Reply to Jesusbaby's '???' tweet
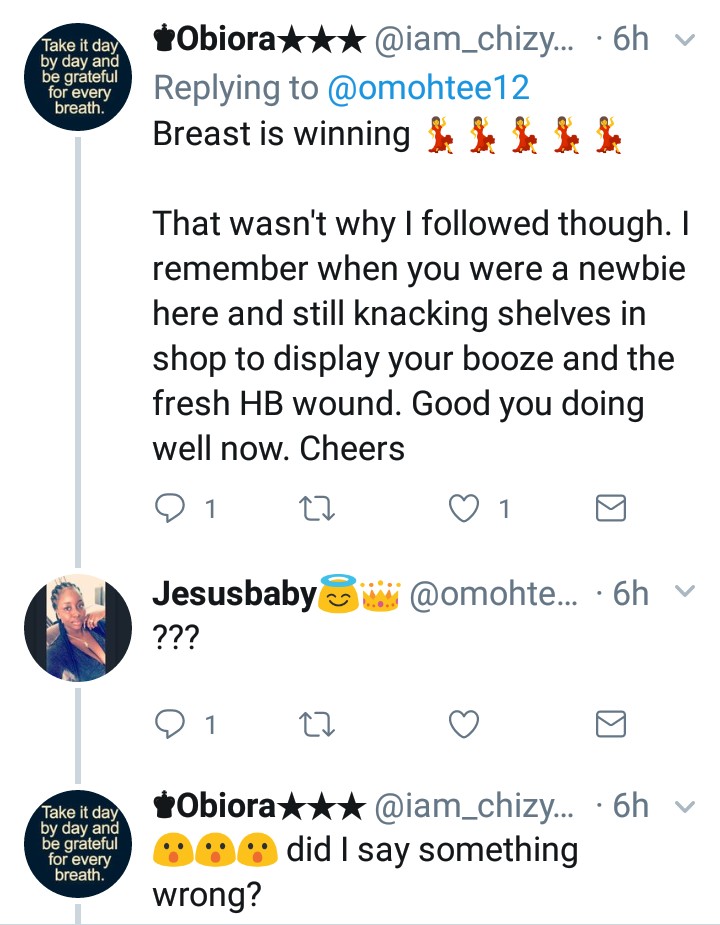This screenshot has width=720, height=925. click(x=172, y=724)
